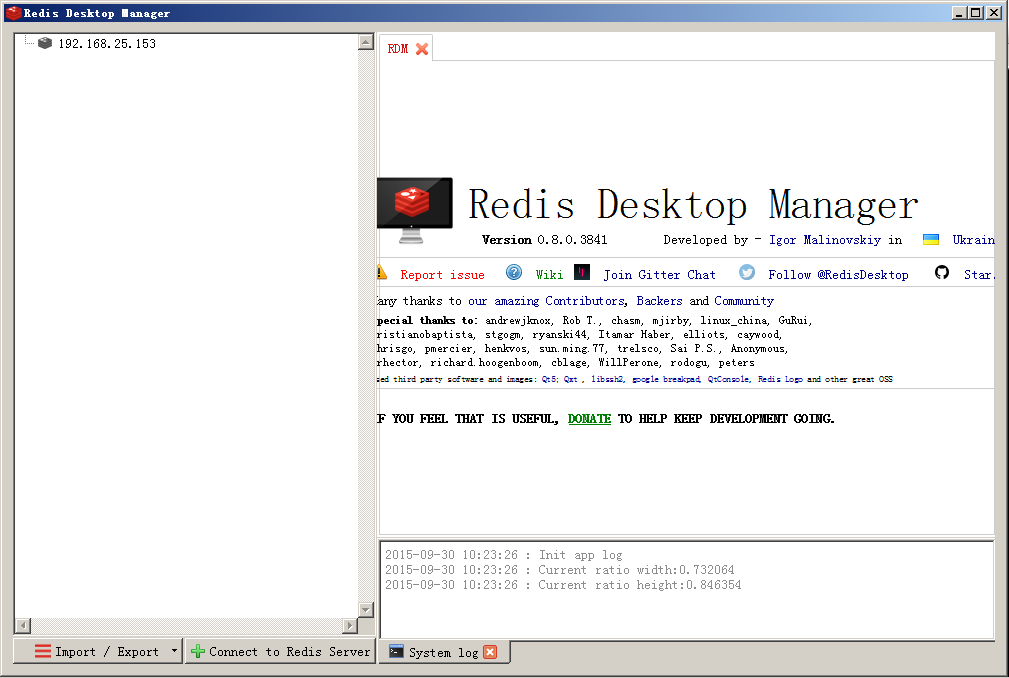Click the blue question mark Wiki icon

pyautogui.click(x=514, y=272)
